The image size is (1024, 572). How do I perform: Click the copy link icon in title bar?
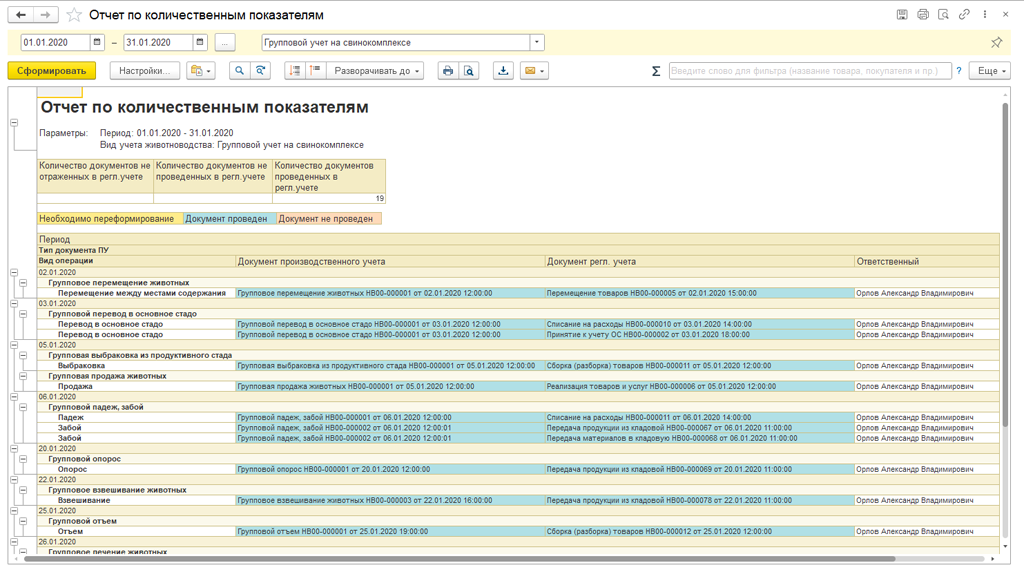964,15
